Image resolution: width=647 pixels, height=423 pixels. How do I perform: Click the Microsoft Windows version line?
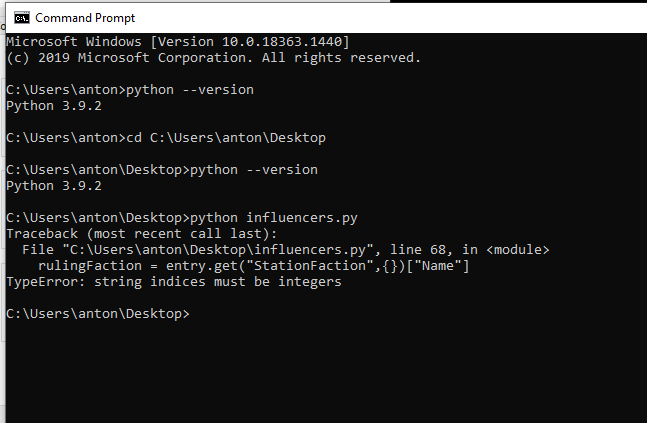coord(178,42)
